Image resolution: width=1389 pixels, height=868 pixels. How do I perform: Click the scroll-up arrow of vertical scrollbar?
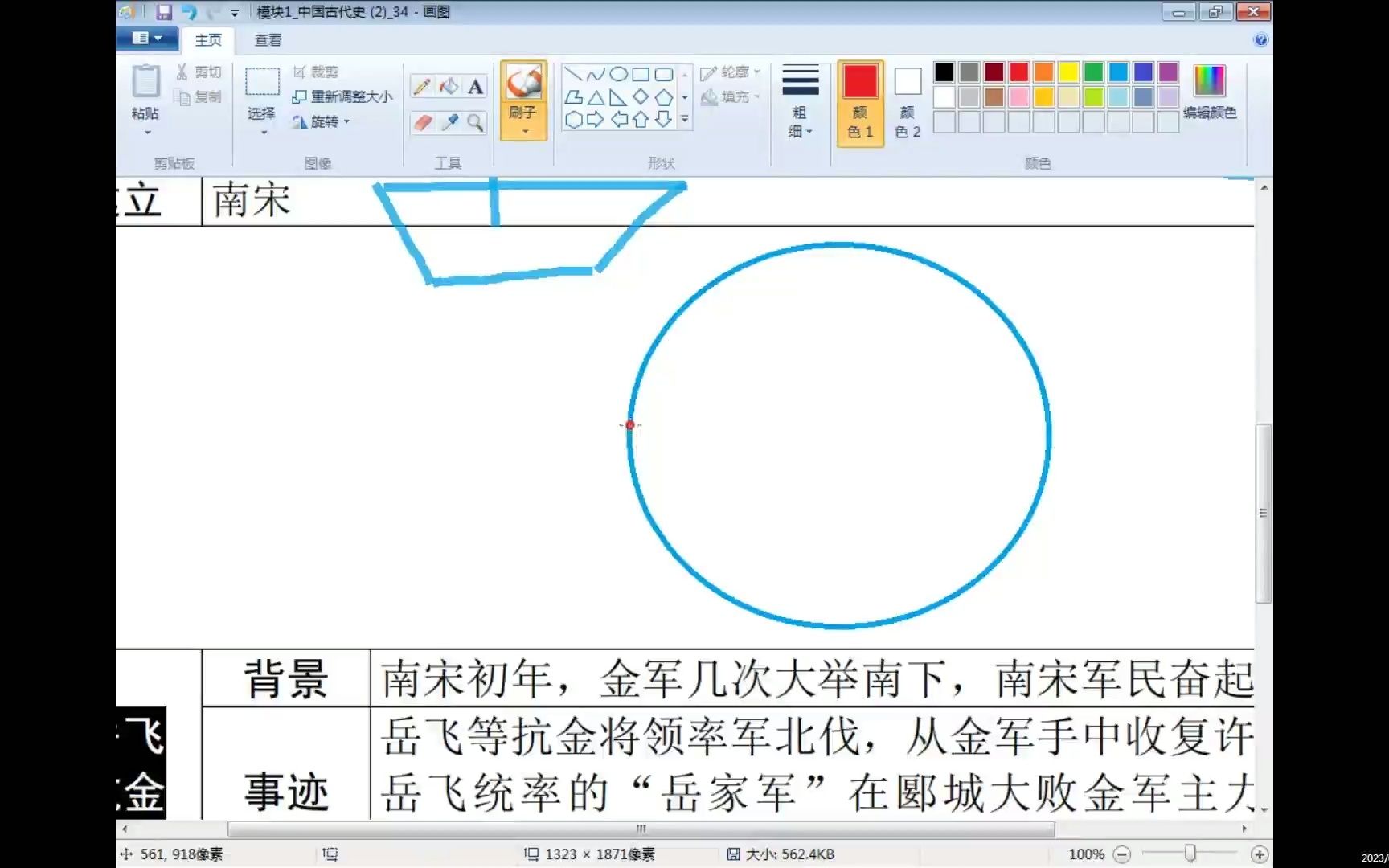tap(1264, 187)
